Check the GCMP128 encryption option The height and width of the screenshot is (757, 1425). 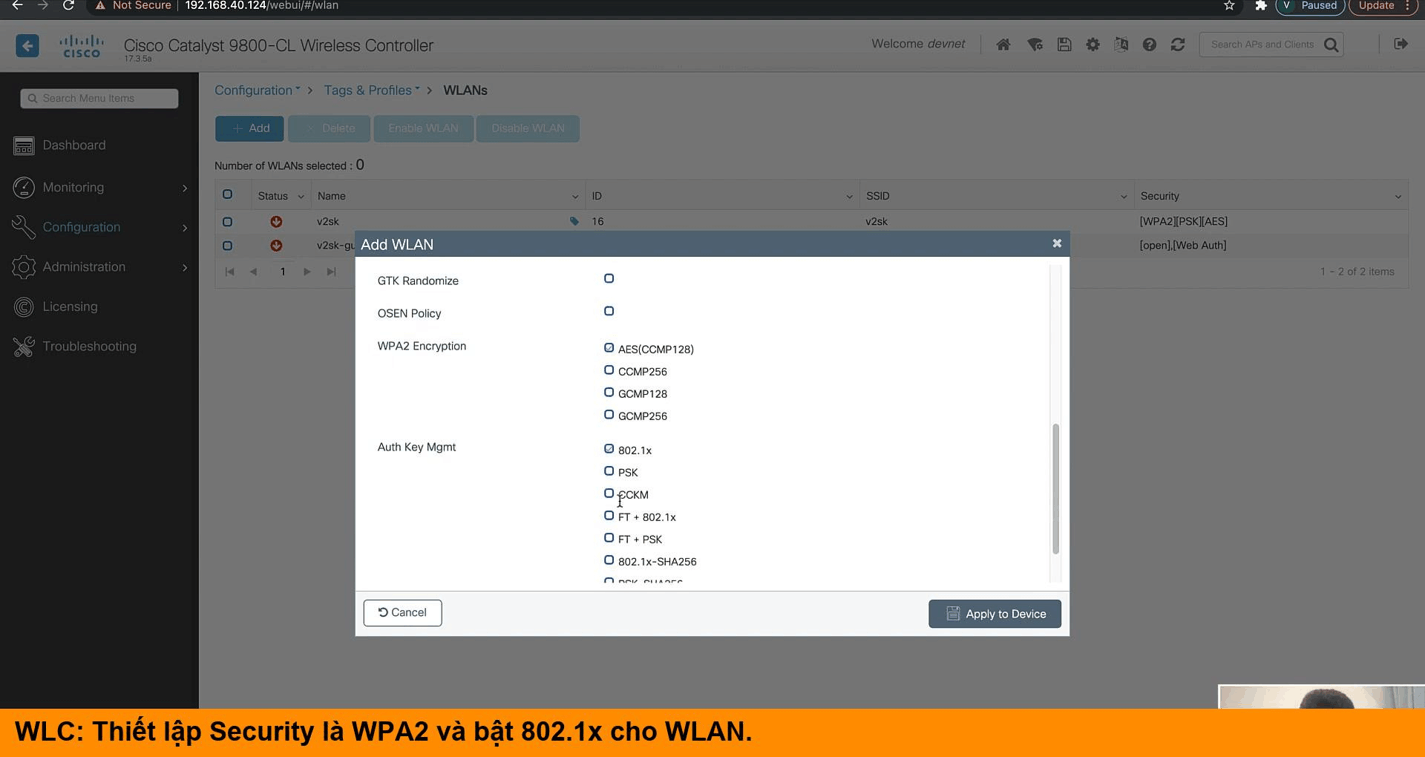pyautogui.click(x=609, y=392)
